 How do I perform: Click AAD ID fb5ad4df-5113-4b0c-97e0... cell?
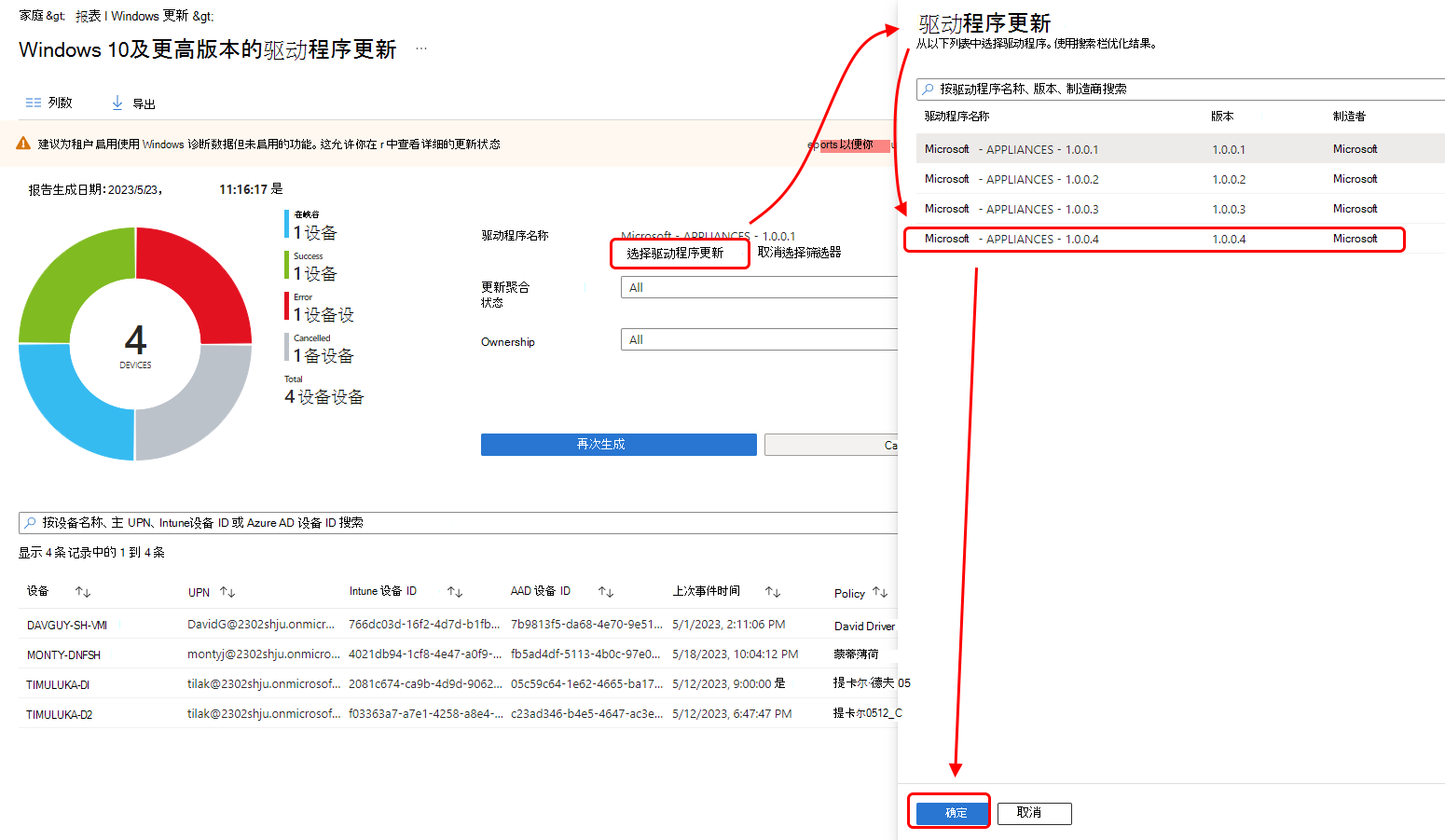(585, 654)
